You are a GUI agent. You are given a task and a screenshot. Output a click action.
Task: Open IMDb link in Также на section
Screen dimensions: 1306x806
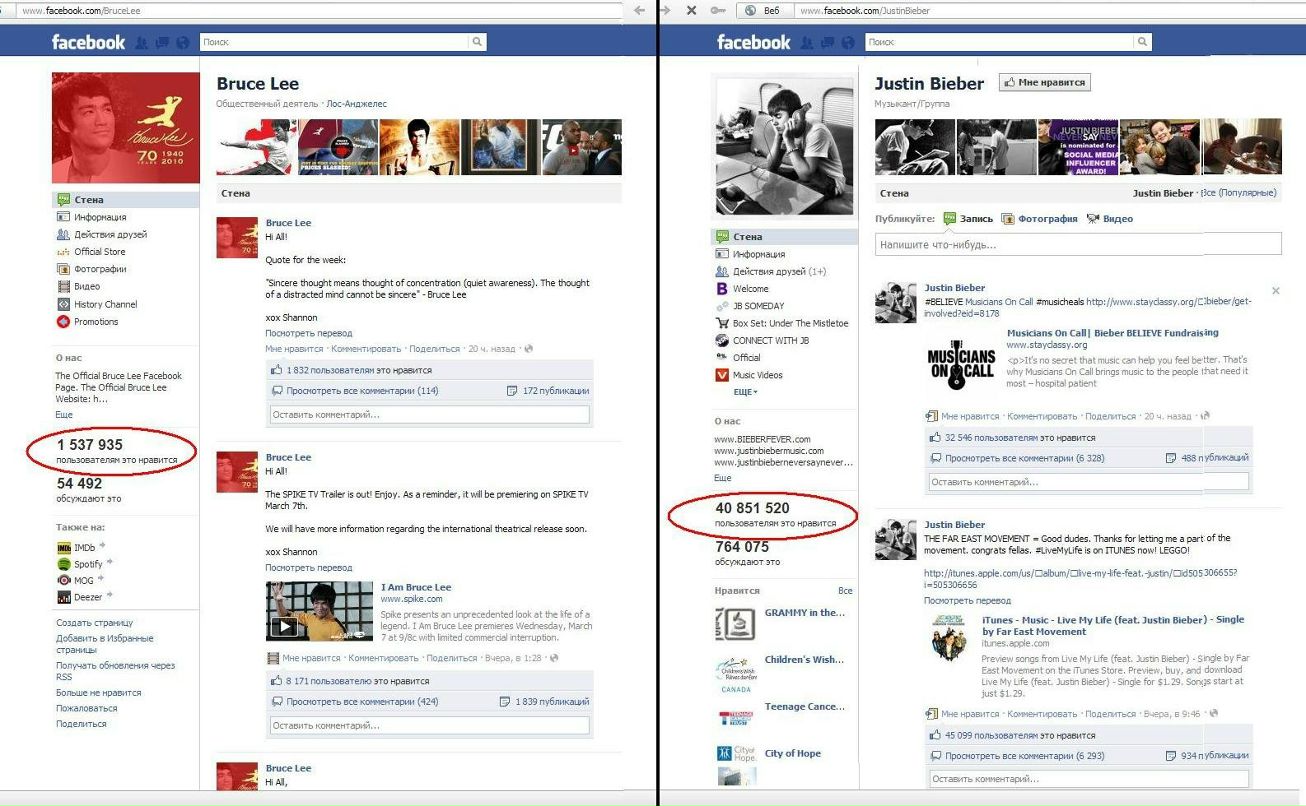(x=84, y=548)
